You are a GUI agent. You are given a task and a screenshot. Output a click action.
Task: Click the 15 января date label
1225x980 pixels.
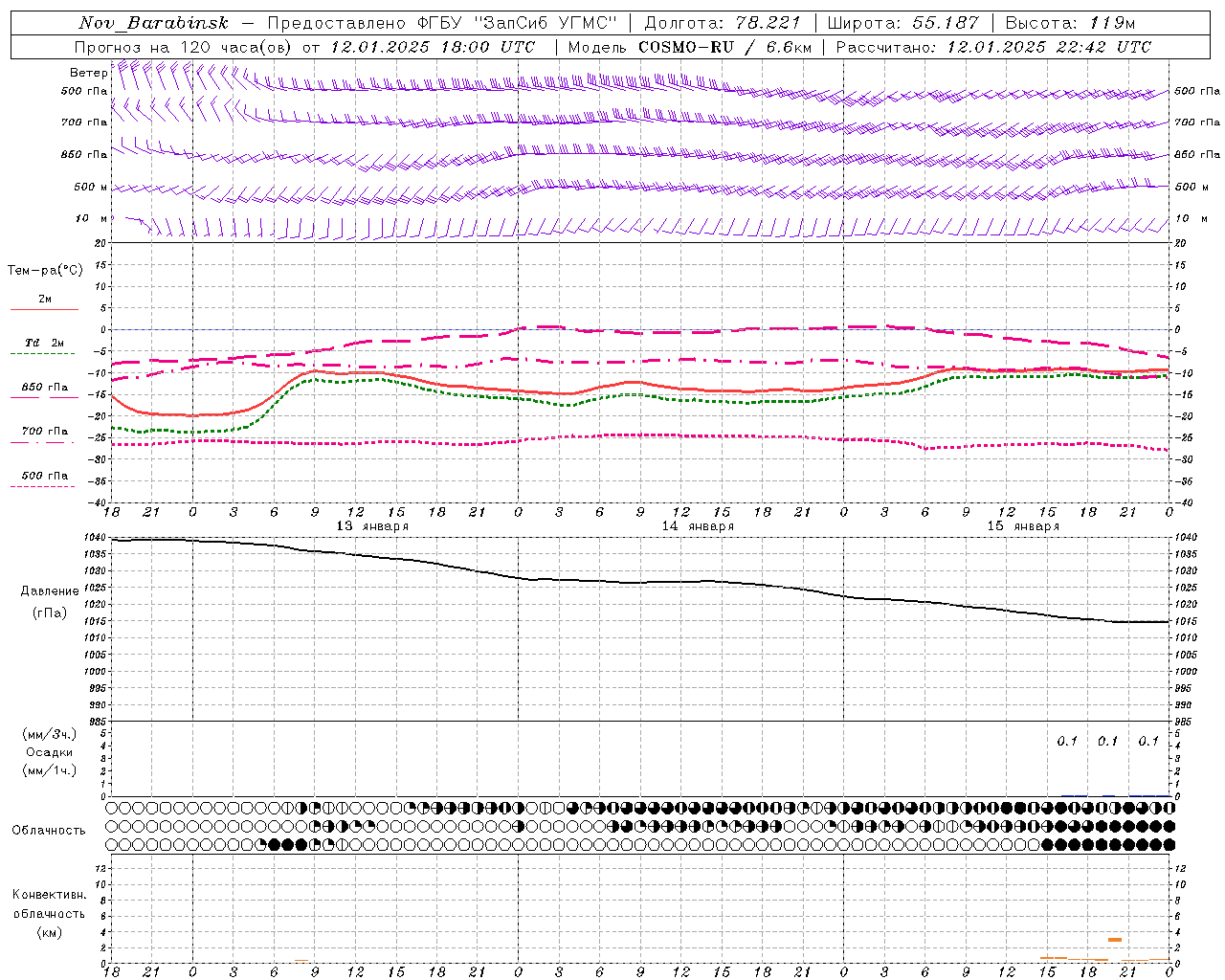point(1023,526)
